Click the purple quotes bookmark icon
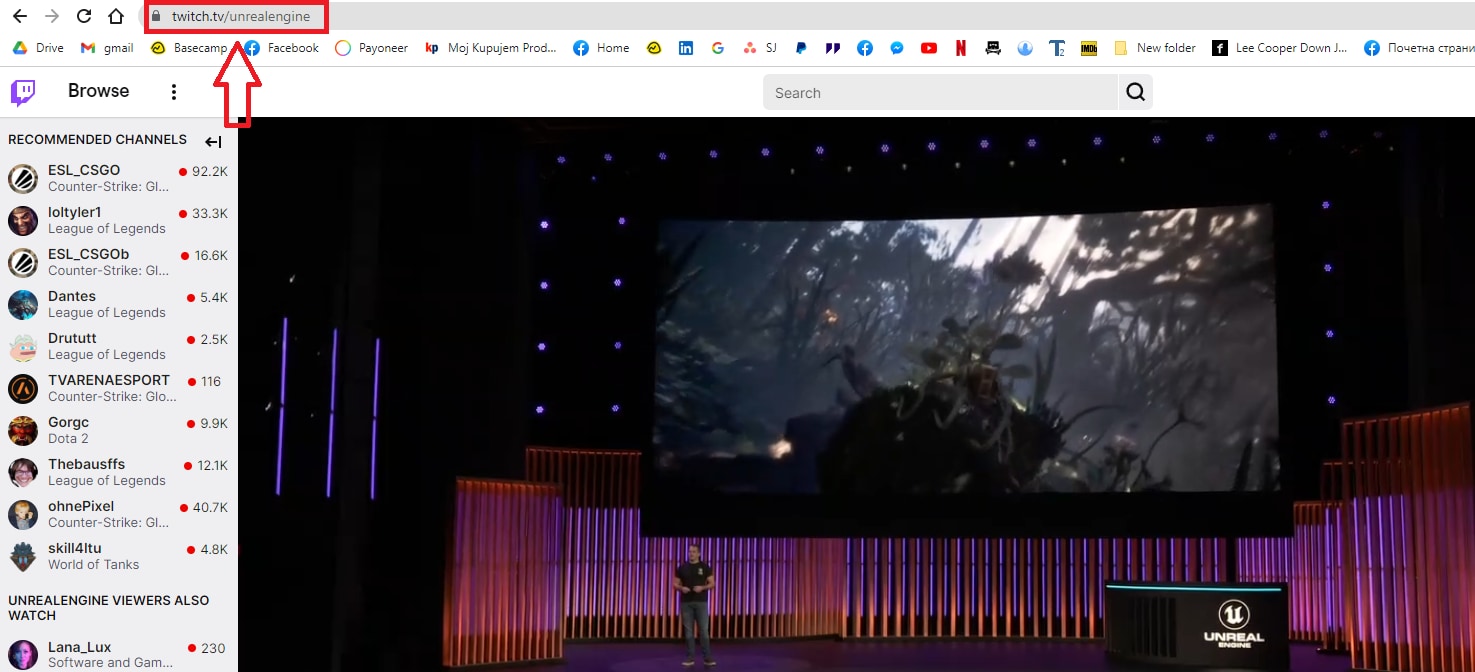The height and width of the screenshot is (672, 1475). [833, 48]
